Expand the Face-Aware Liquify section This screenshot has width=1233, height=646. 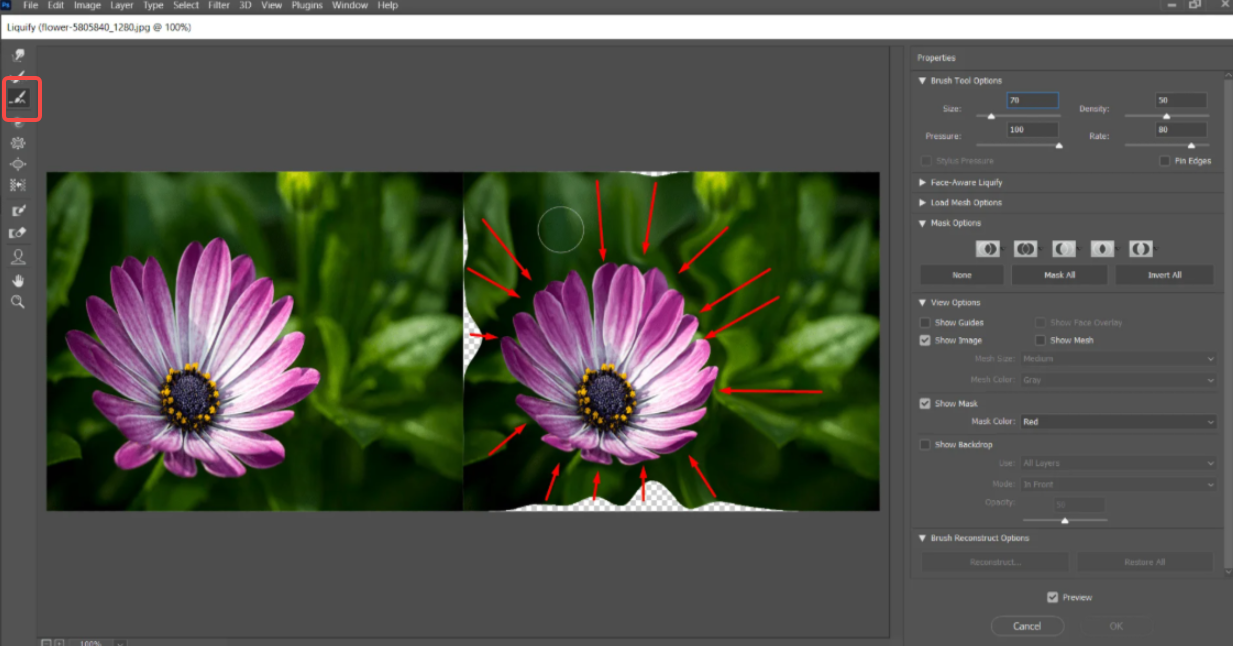(966, 183)
